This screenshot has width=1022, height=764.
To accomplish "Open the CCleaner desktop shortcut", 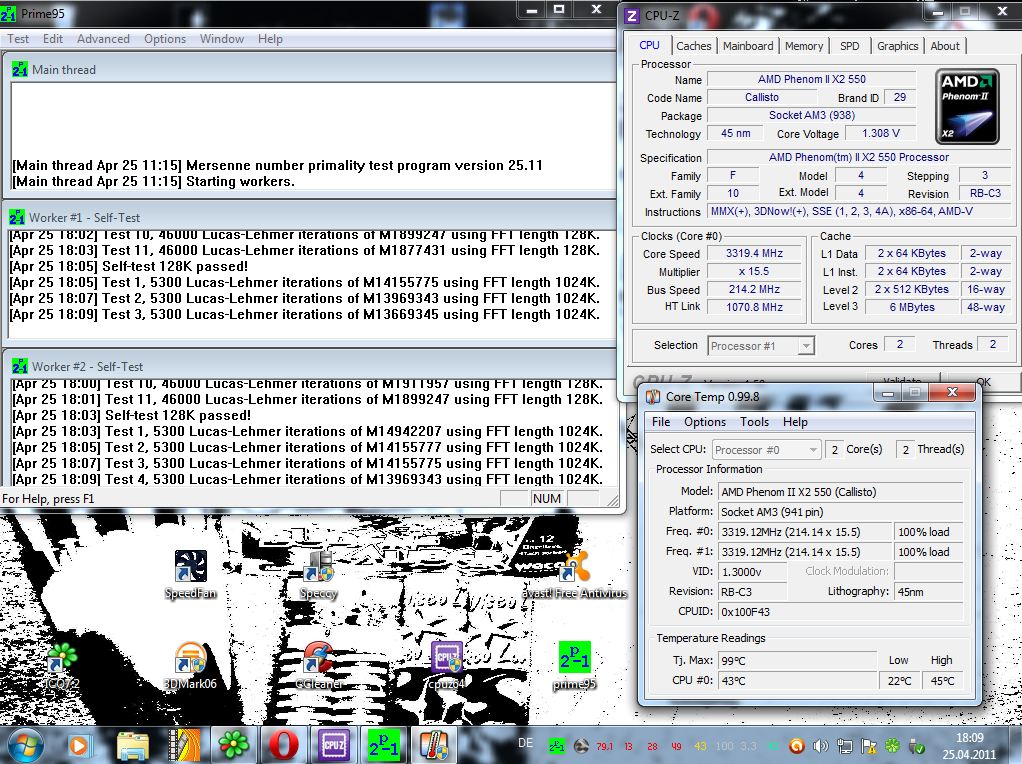I will [x=319, y=665].
